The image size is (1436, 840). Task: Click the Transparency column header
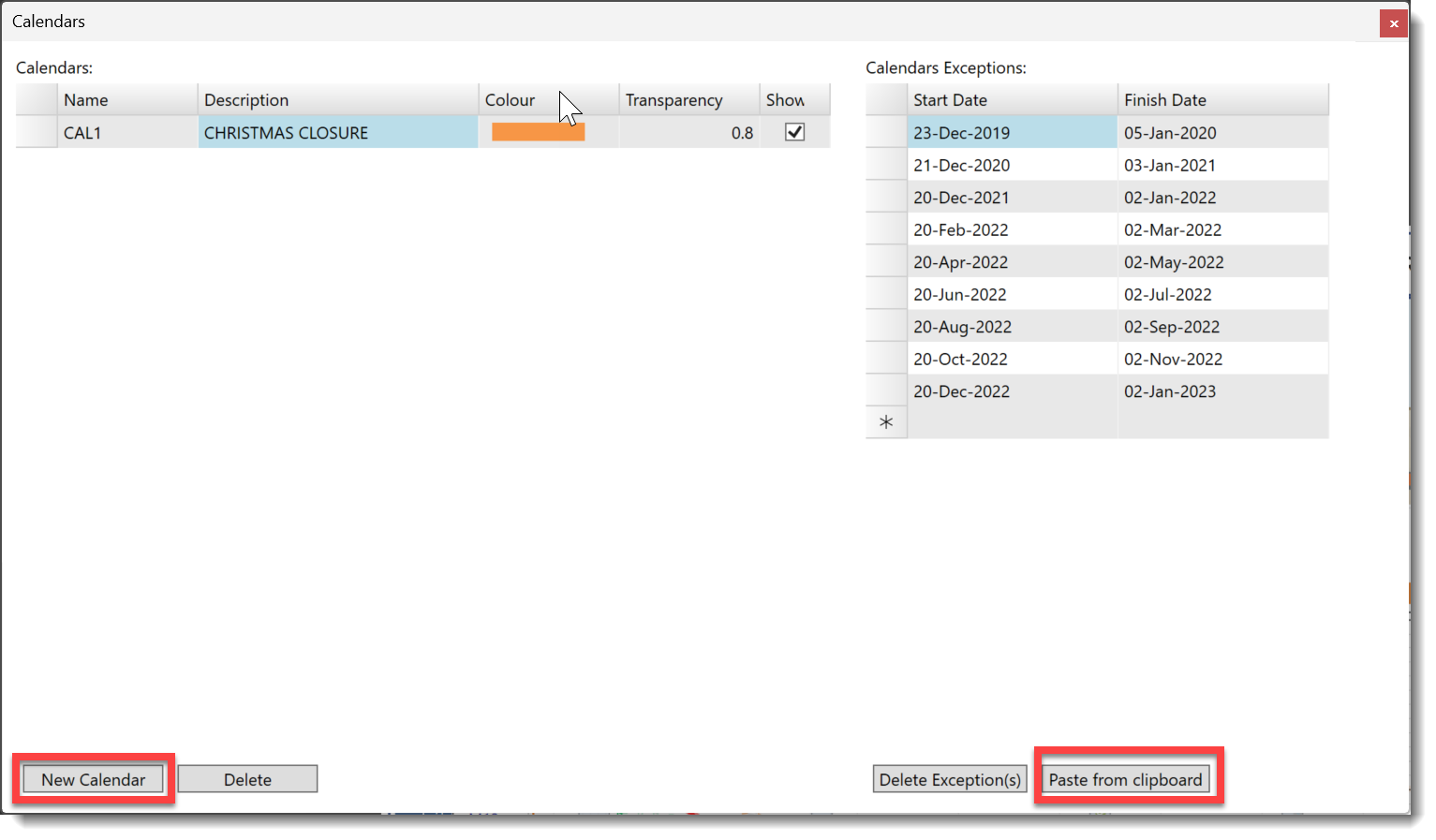click(x=688, y=99)
